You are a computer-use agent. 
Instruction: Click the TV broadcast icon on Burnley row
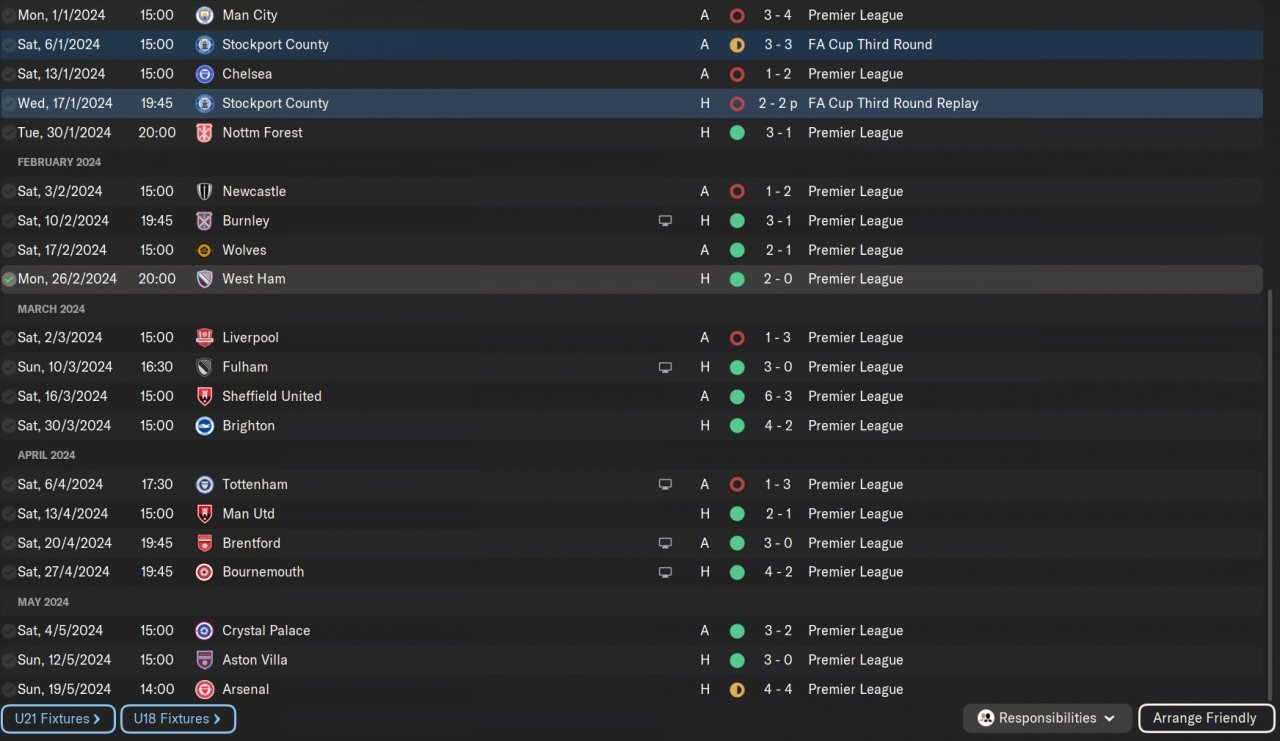tap(665, 221)
